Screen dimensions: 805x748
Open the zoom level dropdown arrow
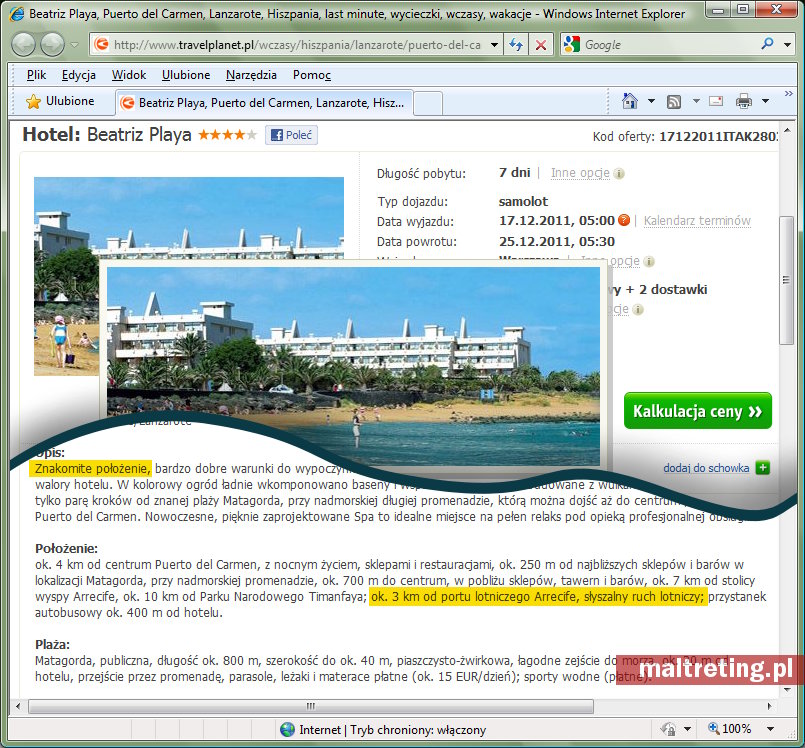[770, 729]
